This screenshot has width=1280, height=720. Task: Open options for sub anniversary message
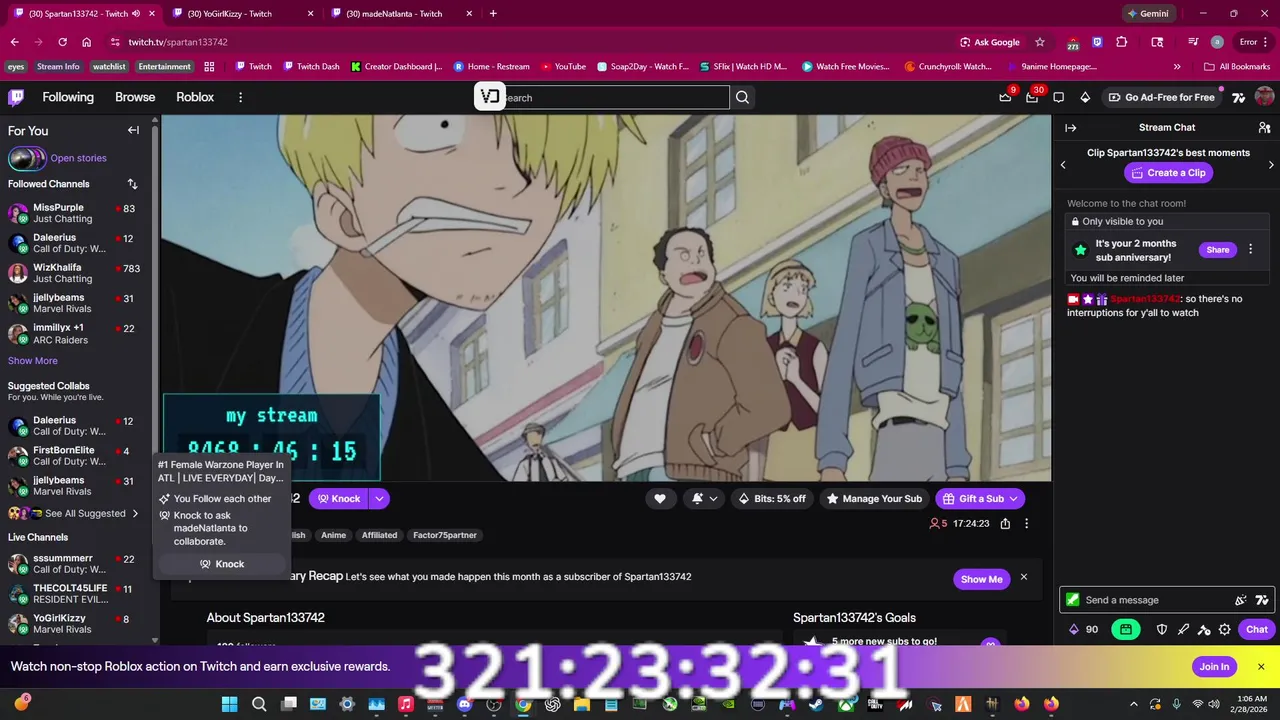point(1250,250)
